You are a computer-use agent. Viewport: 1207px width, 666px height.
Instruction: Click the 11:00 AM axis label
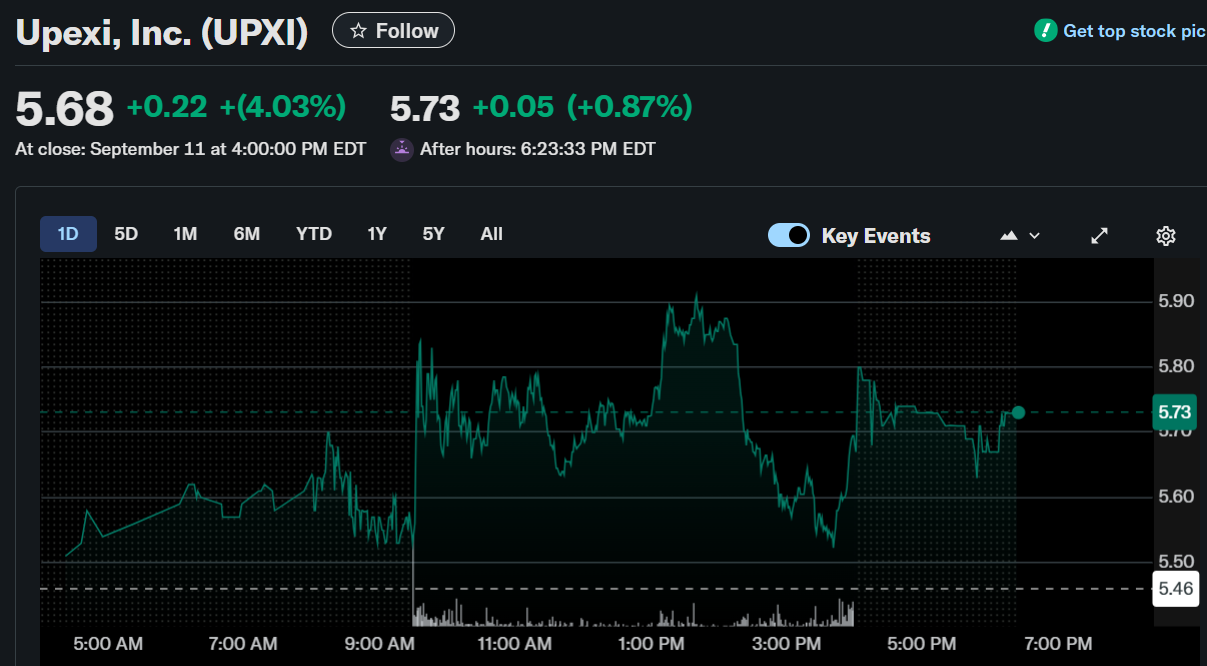tap(512, 644)
